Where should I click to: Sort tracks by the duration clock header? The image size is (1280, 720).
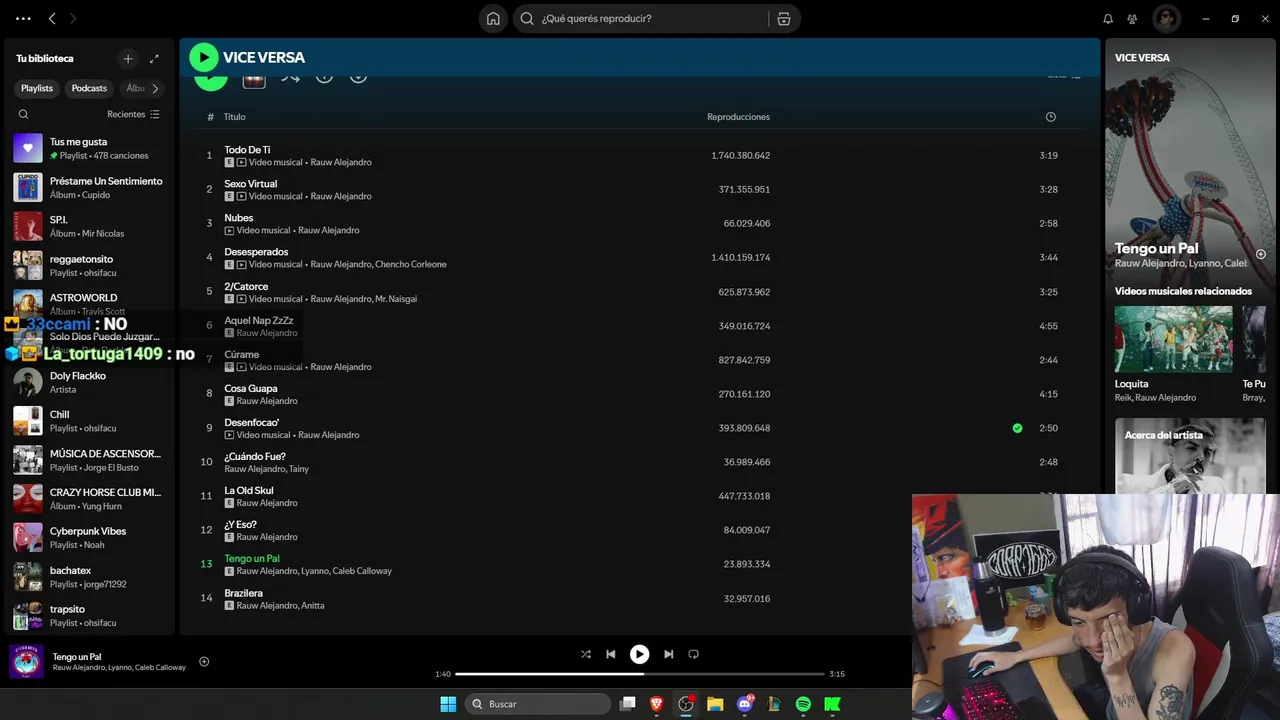click(x=1050, y=117)
